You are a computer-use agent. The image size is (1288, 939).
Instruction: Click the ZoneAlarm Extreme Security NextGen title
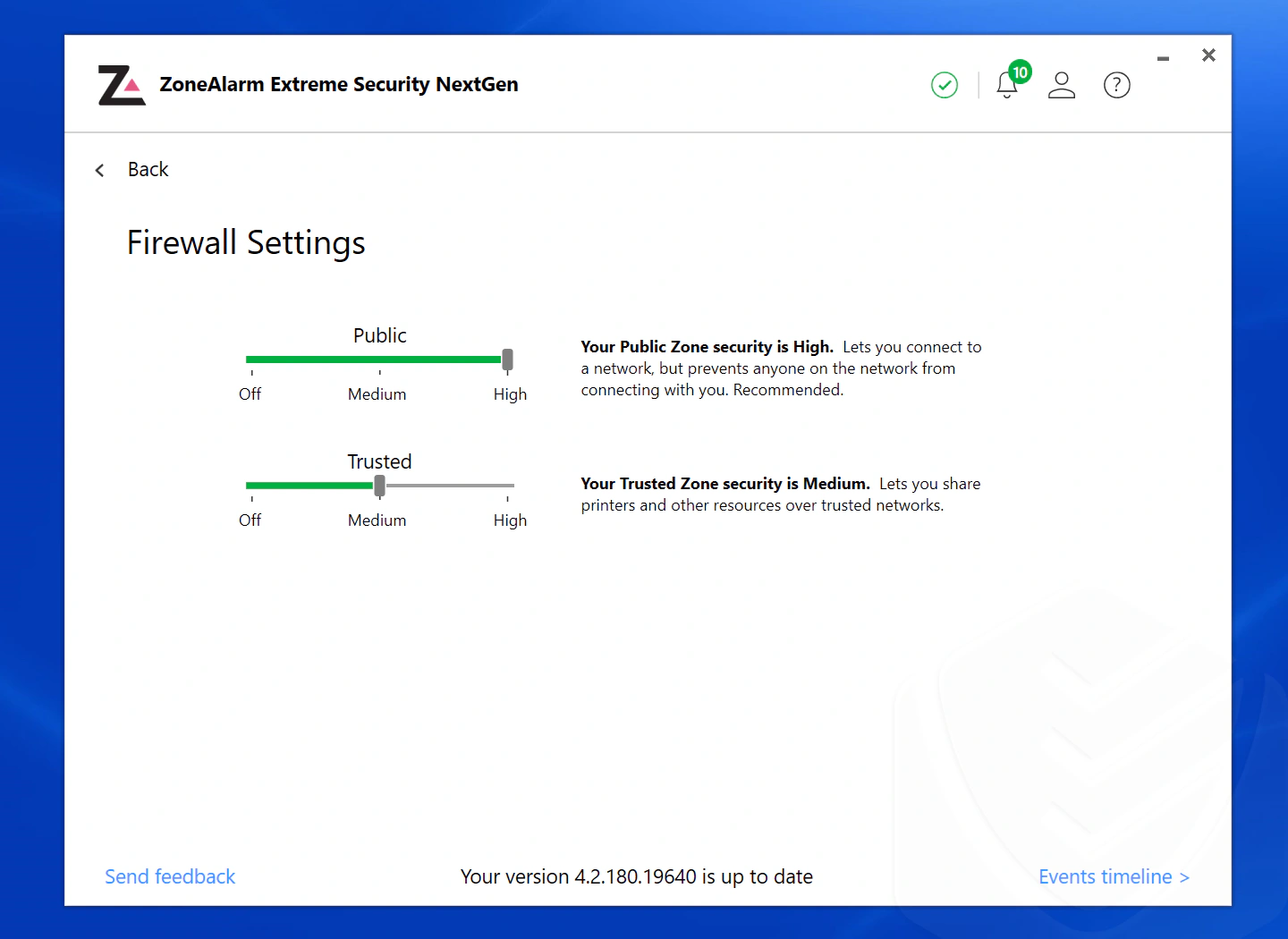[339, 84]
